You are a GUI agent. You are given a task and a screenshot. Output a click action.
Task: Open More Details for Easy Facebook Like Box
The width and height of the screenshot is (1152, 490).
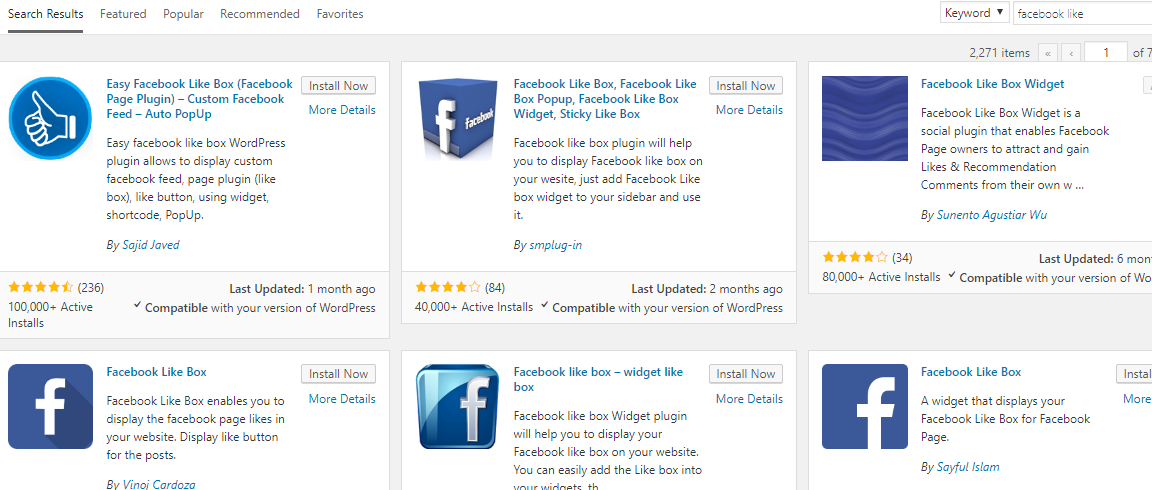[342, 110]
